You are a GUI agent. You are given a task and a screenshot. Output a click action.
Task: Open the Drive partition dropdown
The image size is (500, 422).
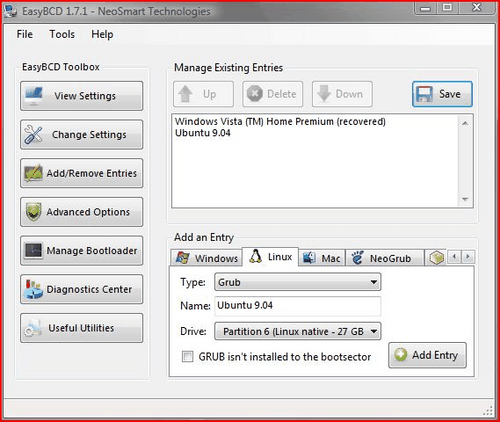[298, 331]
